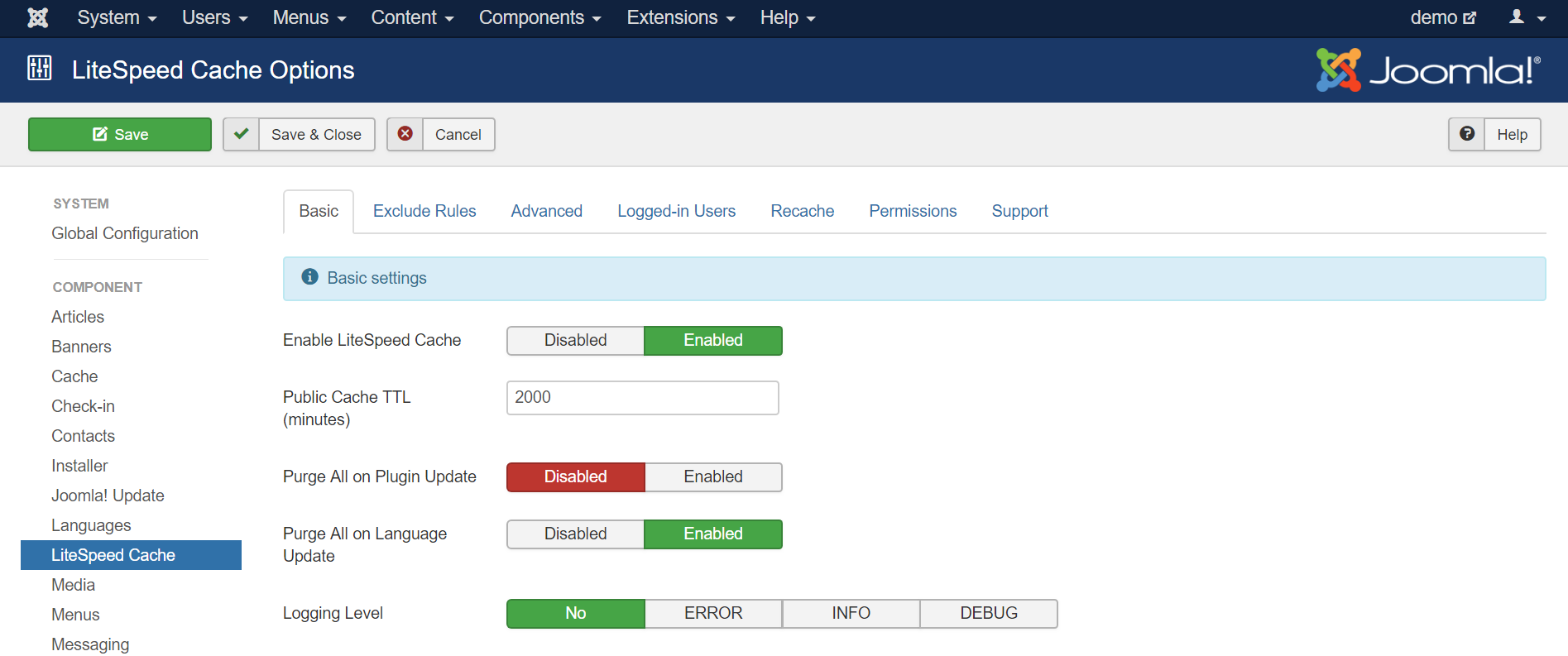Click the Save & Close button

click(x=299, y=134)
